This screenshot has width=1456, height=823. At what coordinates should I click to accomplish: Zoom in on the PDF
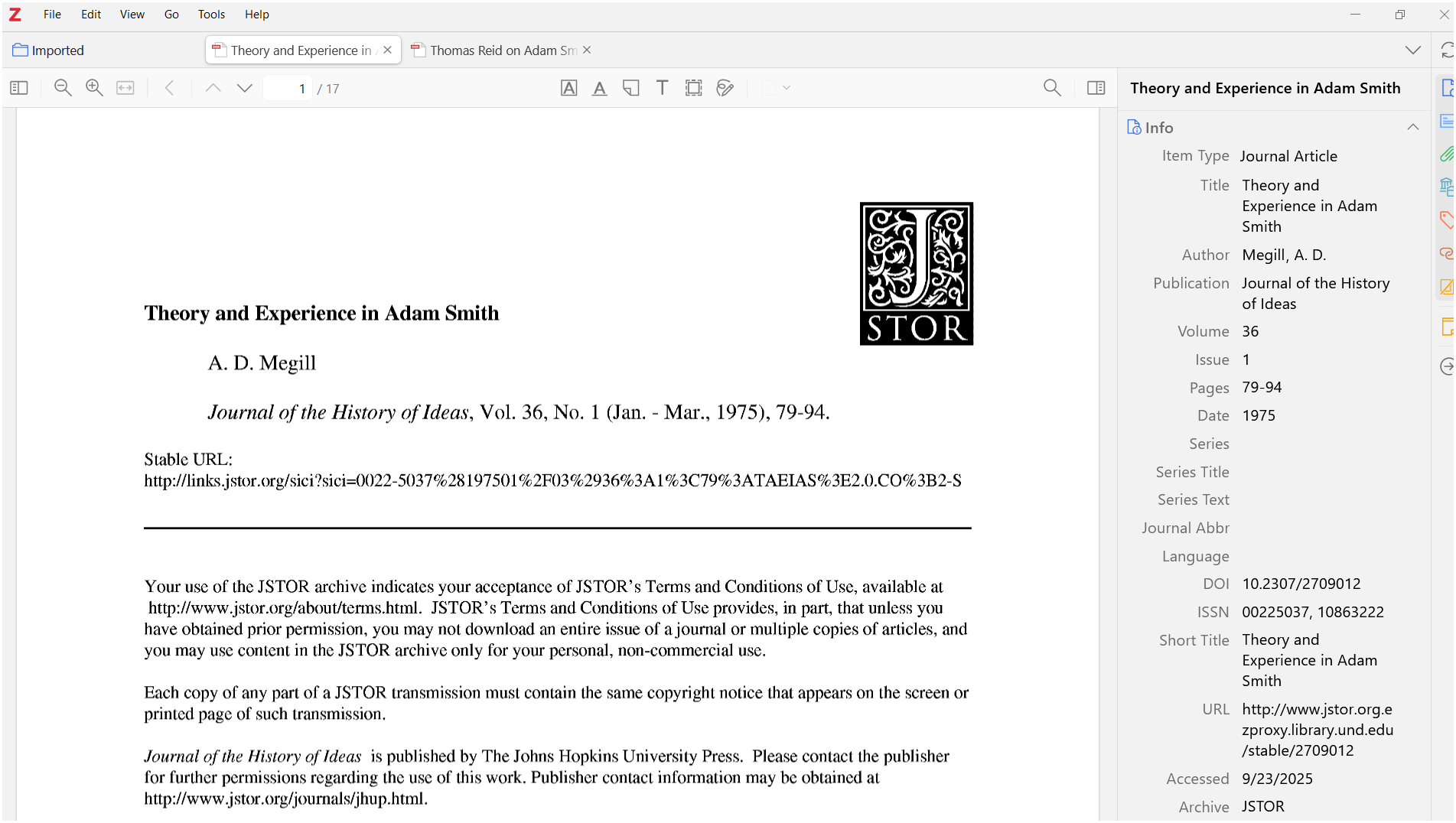coord(94,88)
